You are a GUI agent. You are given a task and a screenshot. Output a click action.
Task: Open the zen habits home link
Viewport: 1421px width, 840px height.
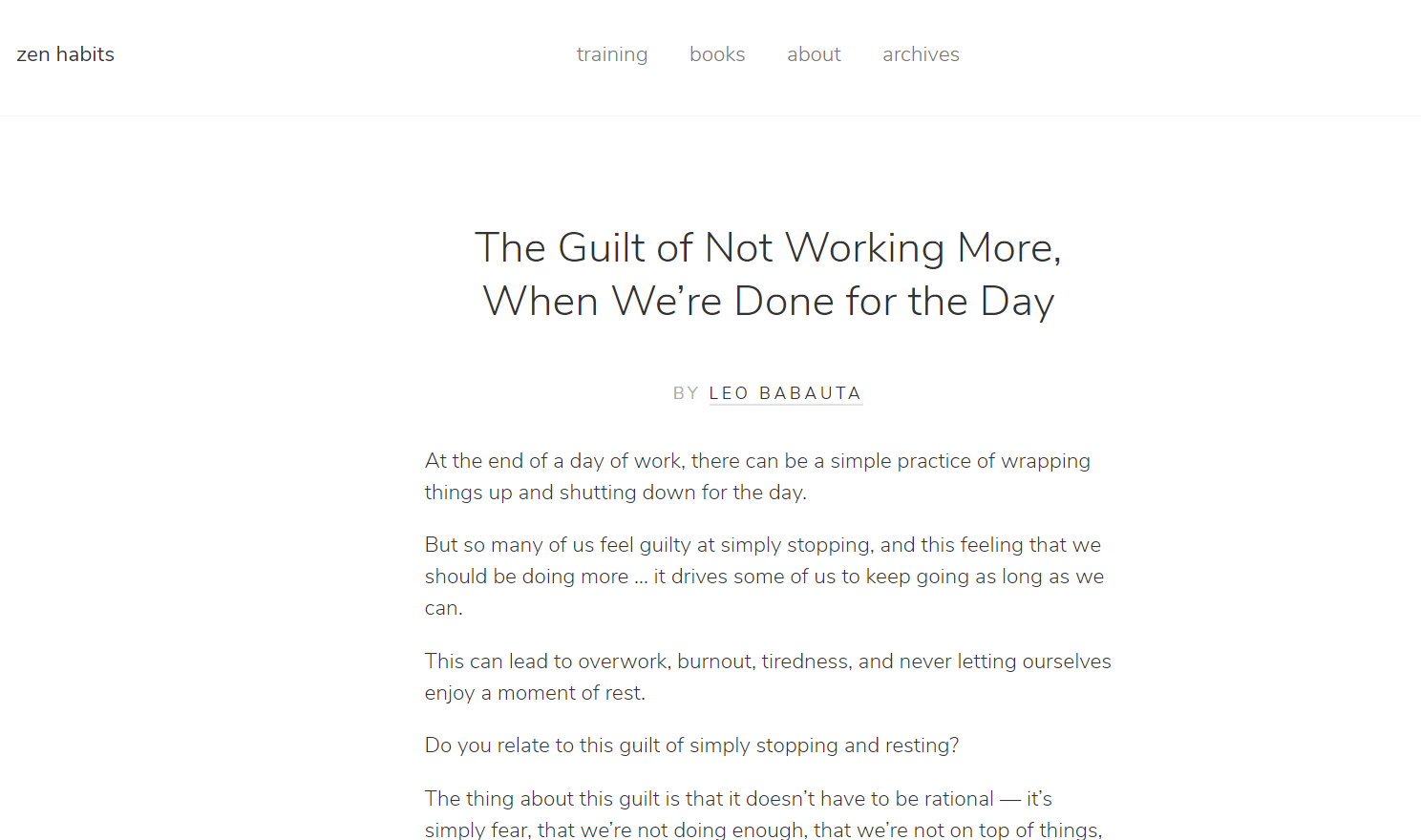(66, 54)
